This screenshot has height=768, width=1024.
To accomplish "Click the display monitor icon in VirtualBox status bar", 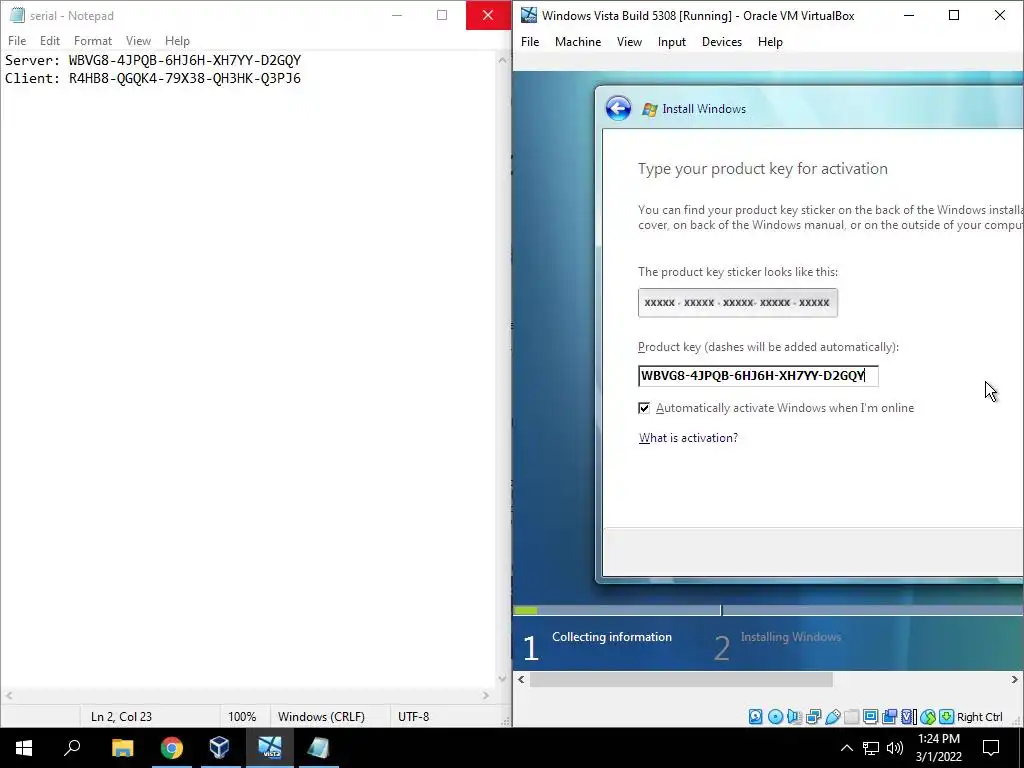I will 871,716.
